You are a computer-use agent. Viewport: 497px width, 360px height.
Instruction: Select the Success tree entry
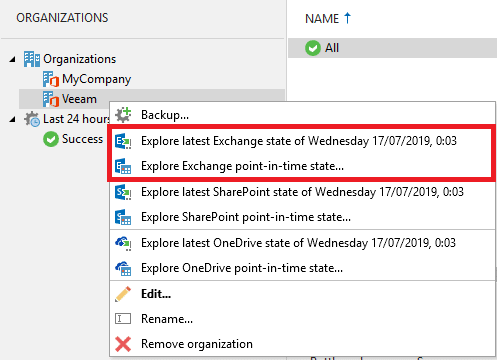pos(82,139)
